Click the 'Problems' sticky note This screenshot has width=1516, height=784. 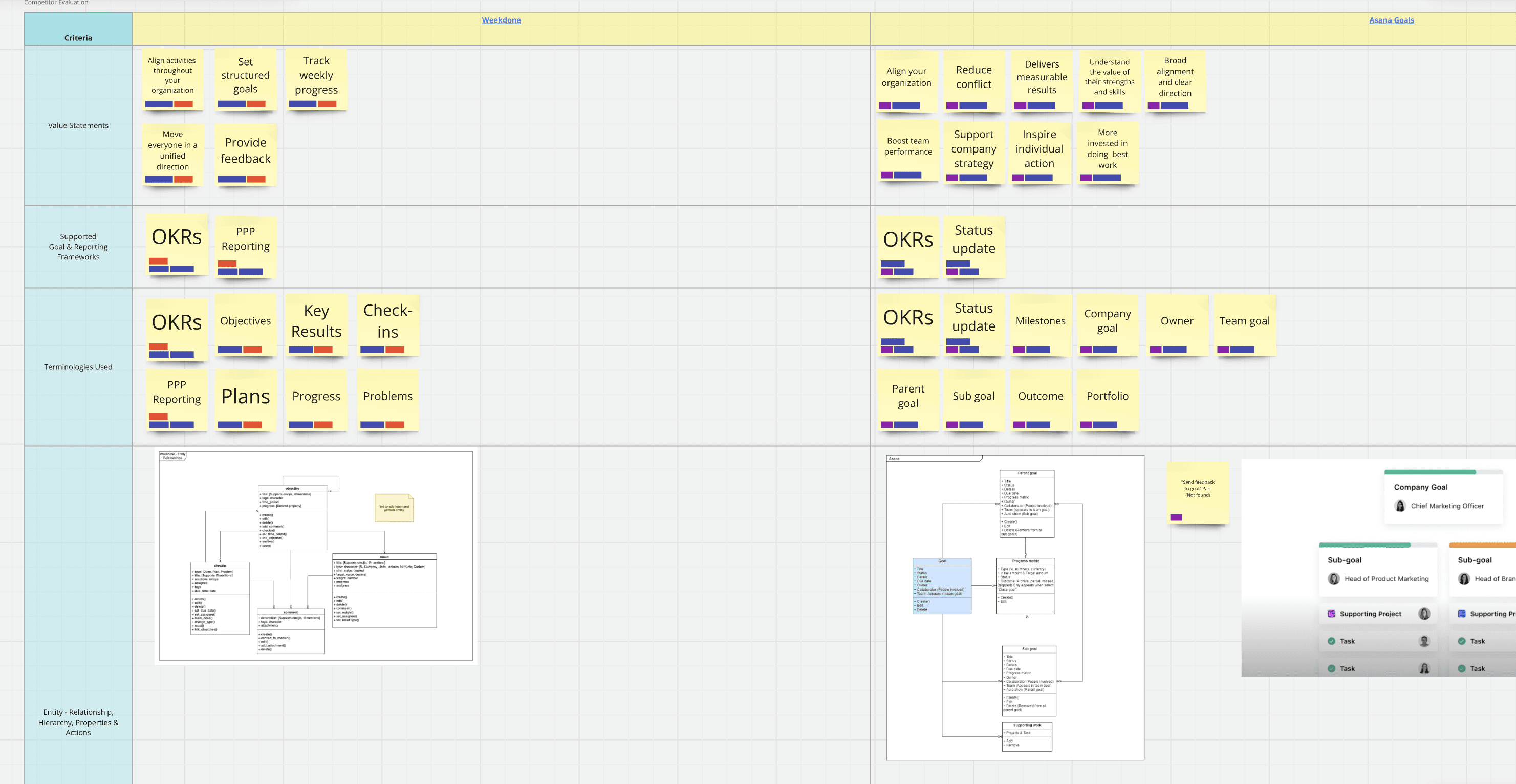coord(388,400)
